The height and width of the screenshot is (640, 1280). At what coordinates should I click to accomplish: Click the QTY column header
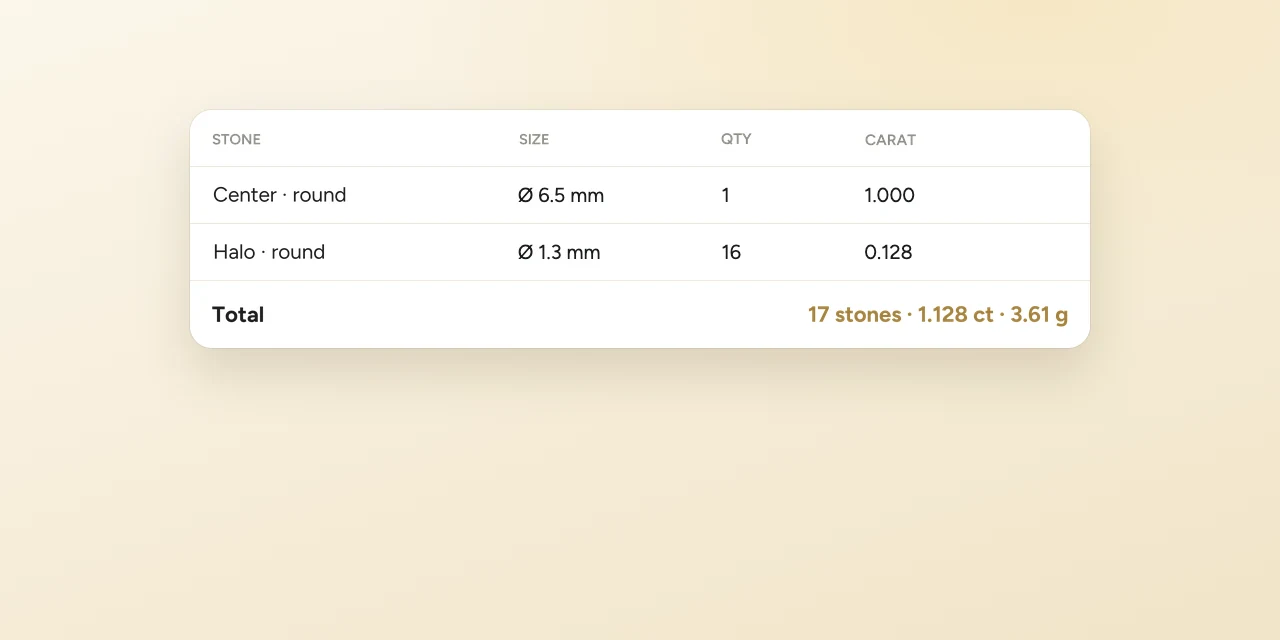736,139
